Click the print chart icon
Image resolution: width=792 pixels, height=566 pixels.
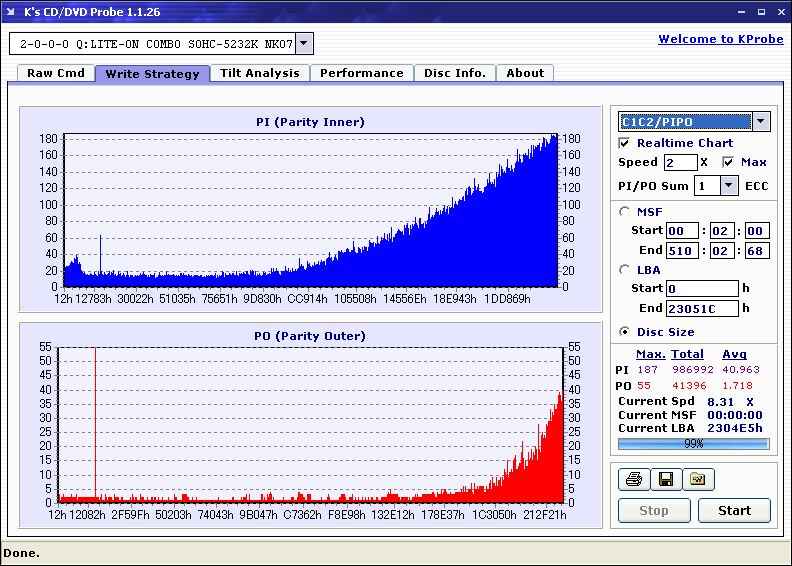click(633, 479)
